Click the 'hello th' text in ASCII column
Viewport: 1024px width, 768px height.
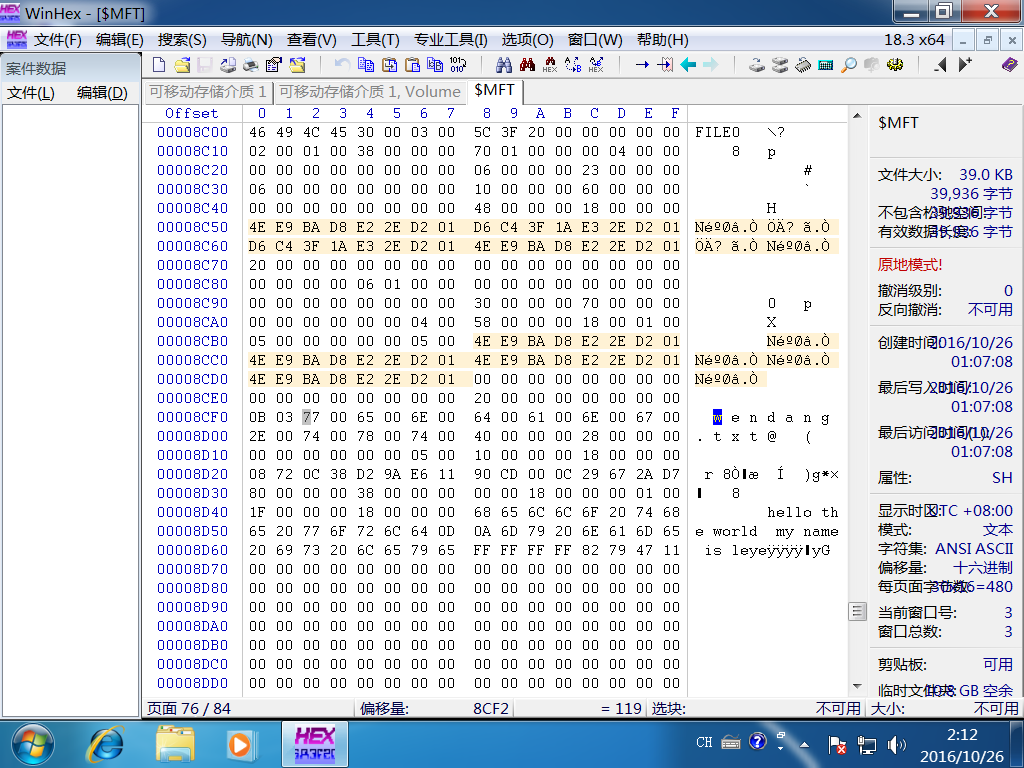tap(803, 512)
